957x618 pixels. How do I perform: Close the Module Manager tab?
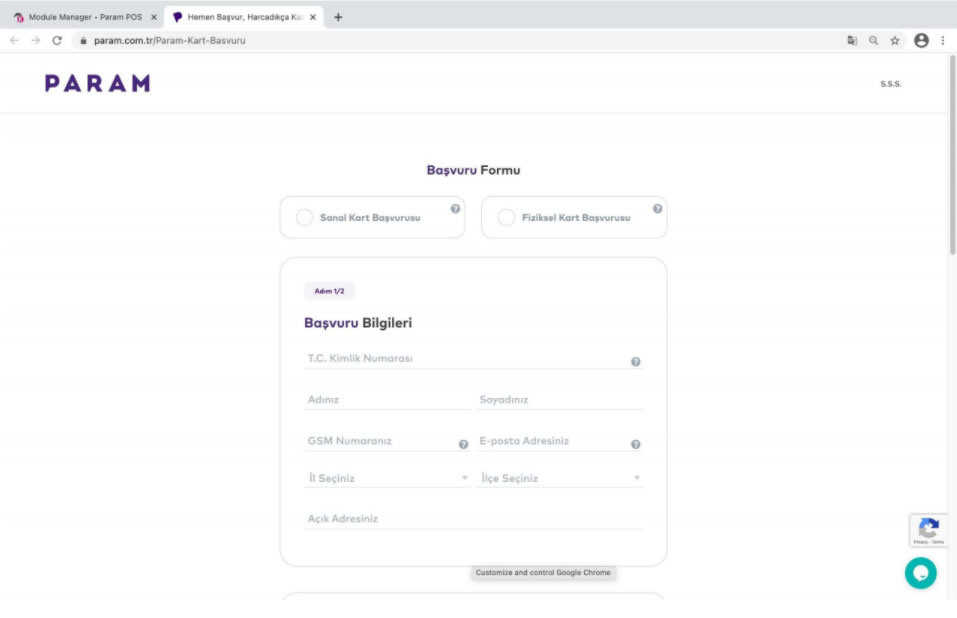154,17
